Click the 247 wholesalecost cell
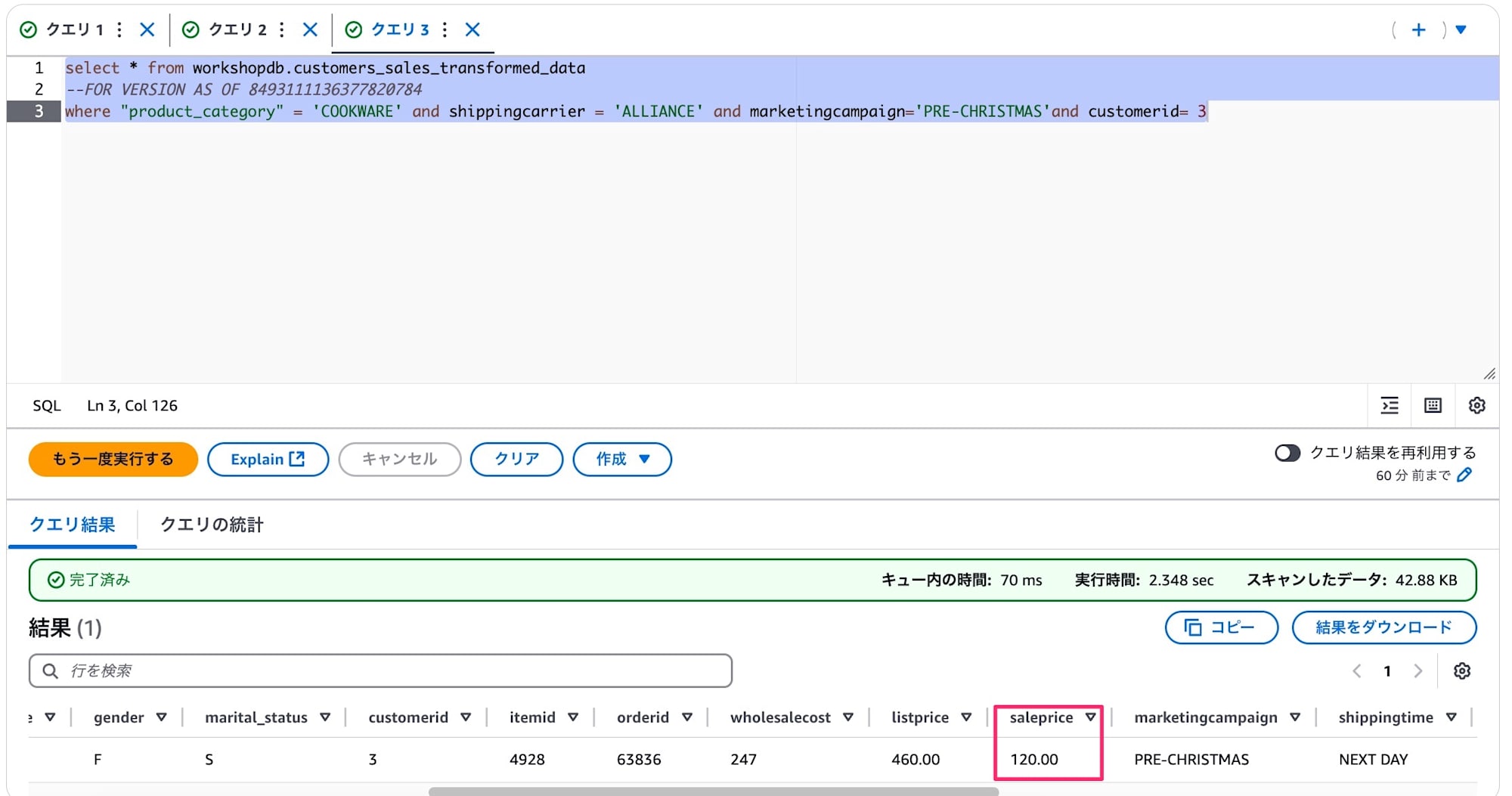The width and height of the screenshot is (1512, 796). (x=743, y=759)
